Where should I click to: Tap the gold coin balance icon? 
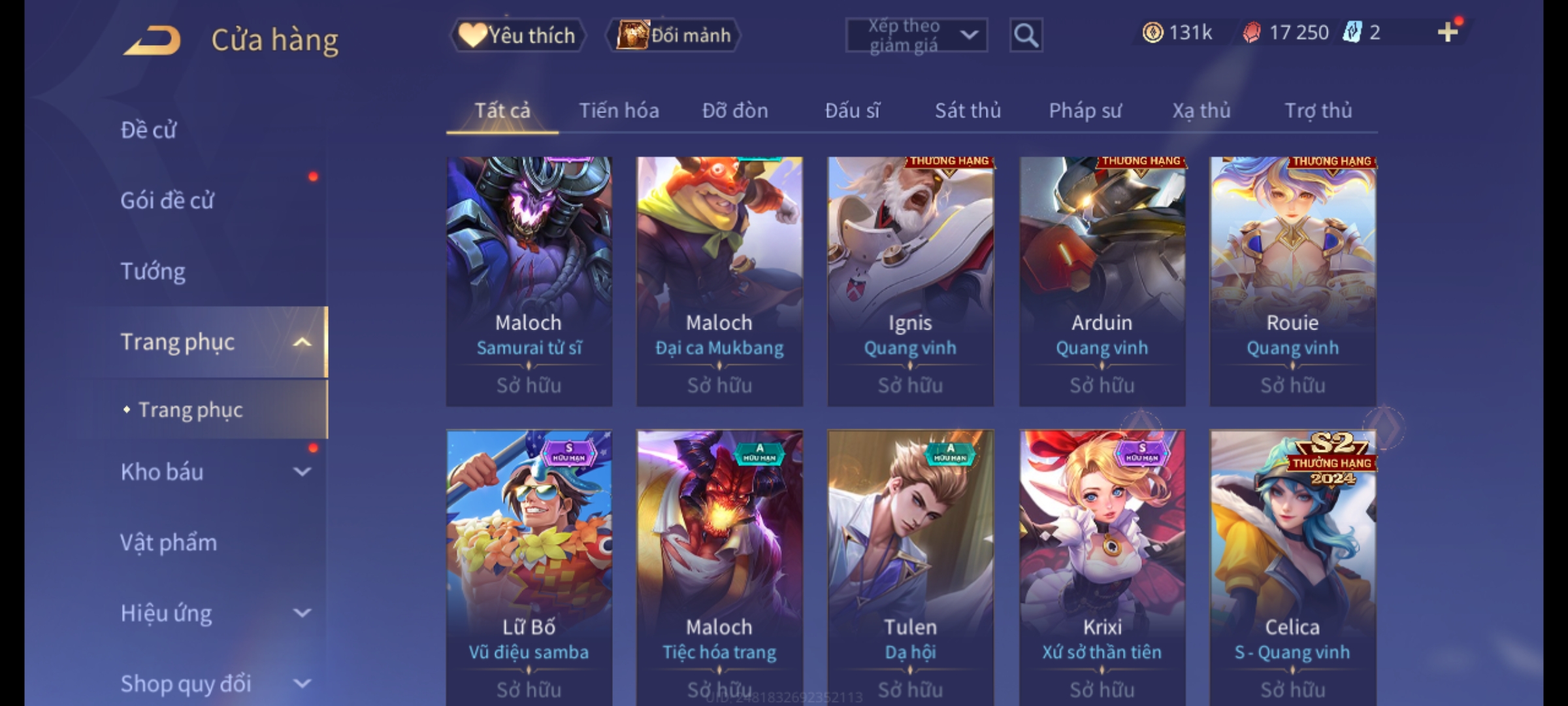click(x=1152, y=32)
